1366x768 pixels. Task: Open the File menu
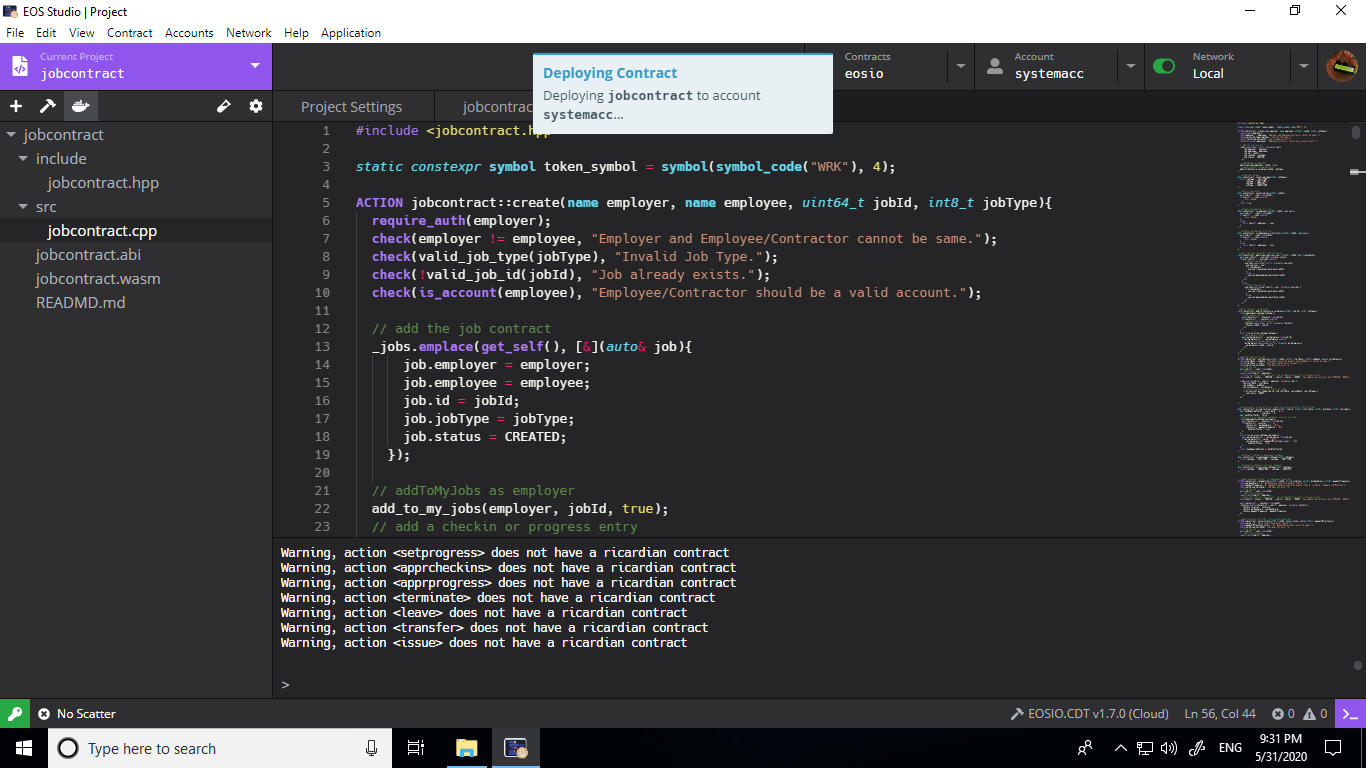tap(15, 33)
